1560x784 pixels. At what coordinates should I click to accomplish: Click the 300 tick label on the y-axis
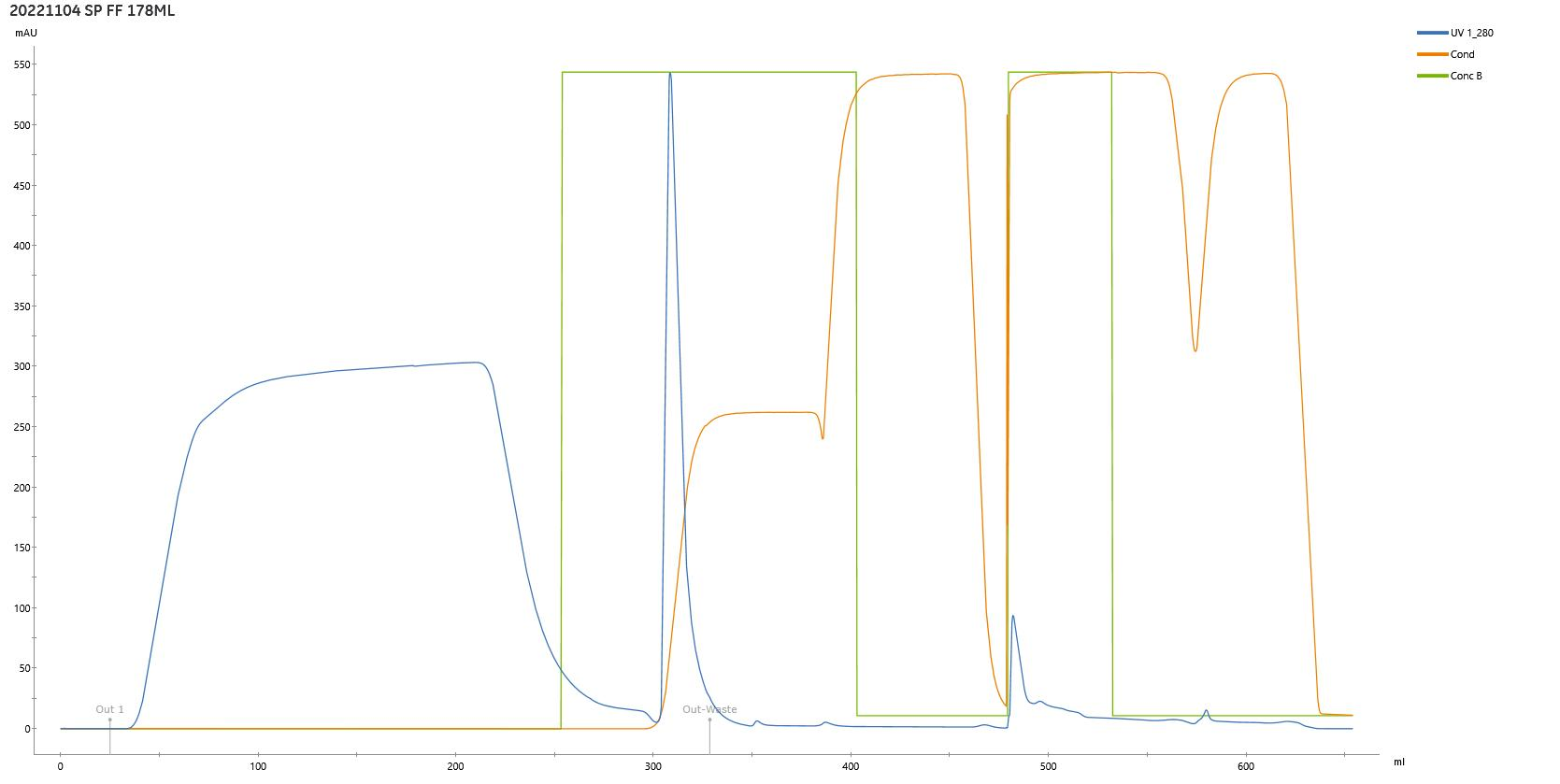[21, 367]
